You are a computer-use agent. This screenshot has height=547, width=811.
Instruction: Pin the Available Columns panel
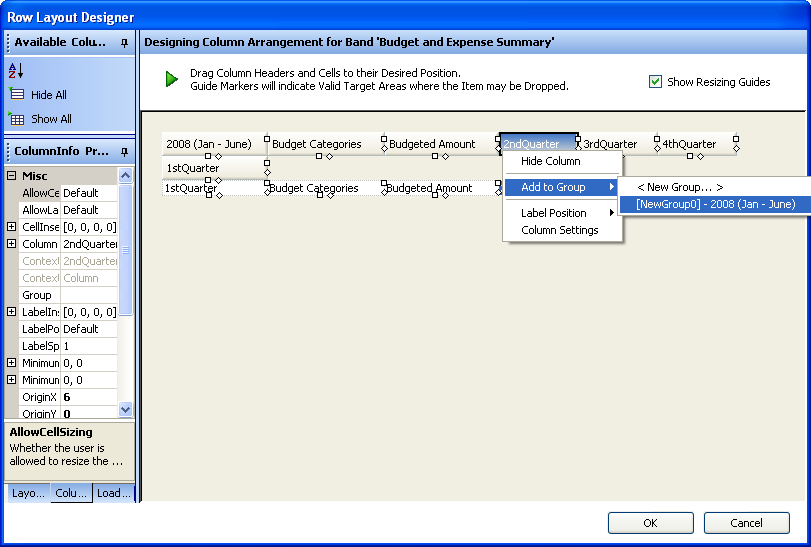(124, 42)
